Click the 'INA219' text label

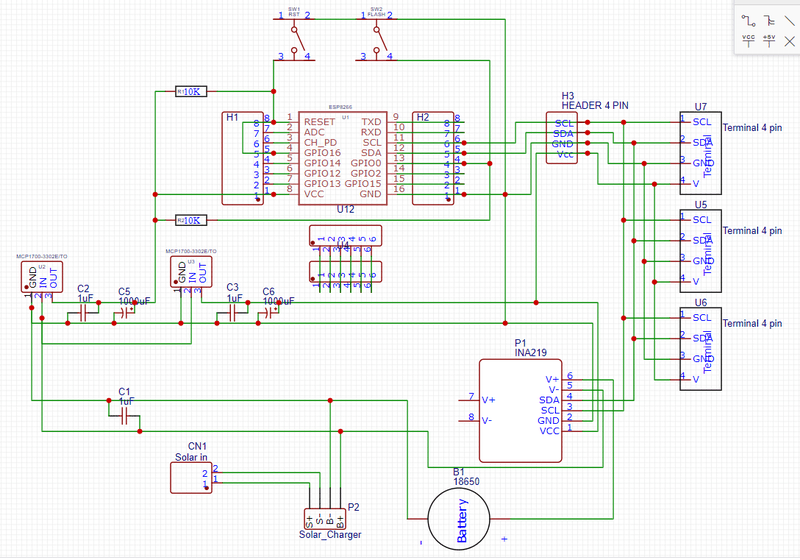(531, 352)
